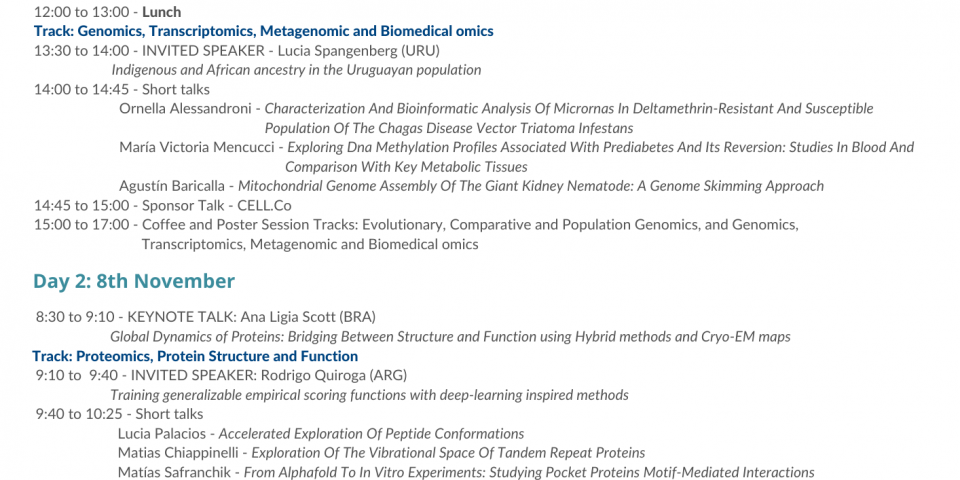Click the Rodrigo Quiroga invited speaker line
Screen dimensions: 960x480
tap(220, 375)
